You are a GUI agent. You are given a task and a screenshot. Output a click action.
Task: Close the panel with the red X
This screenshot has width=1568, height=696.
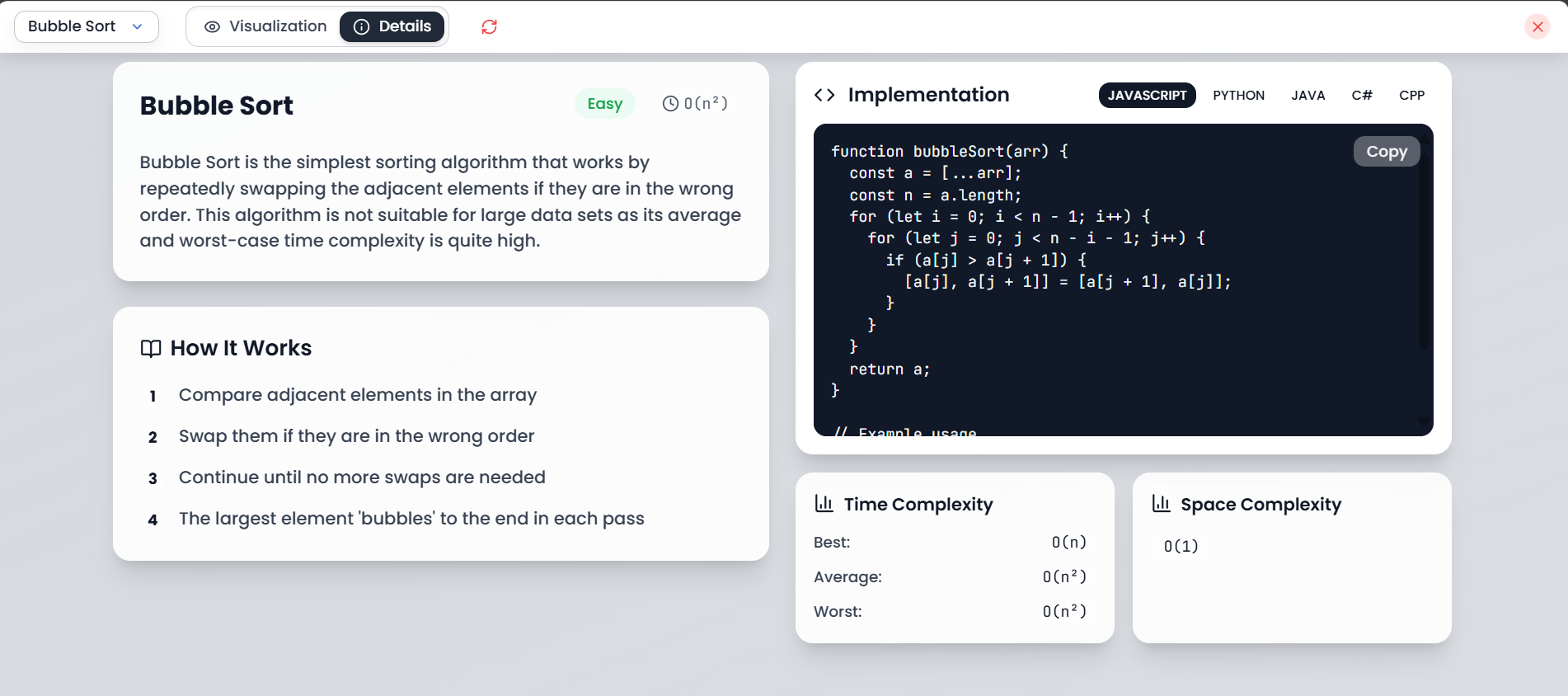(1537, 26)
